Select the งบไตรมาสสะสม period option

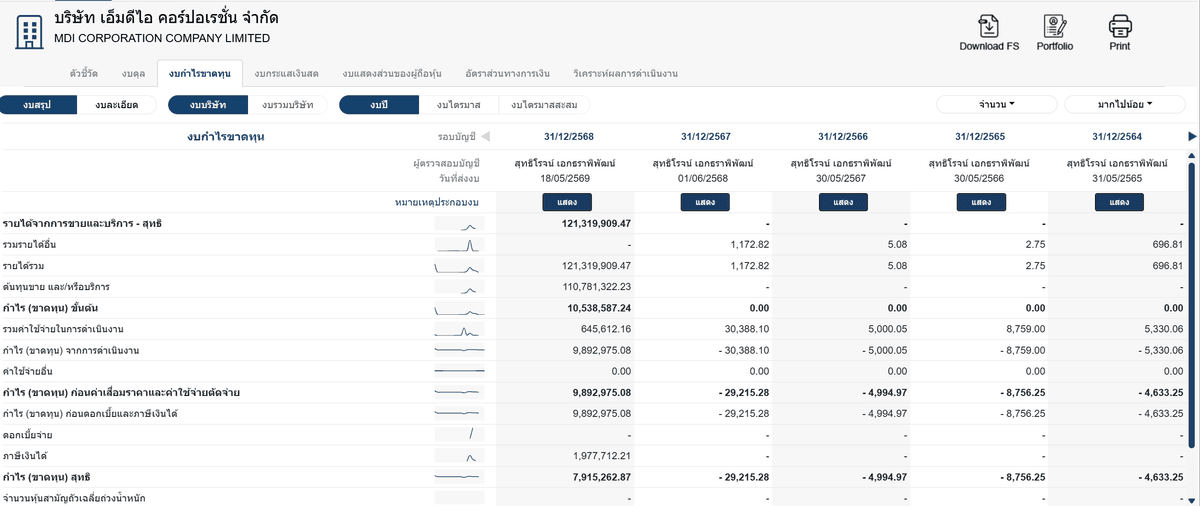tap(545, 105)
